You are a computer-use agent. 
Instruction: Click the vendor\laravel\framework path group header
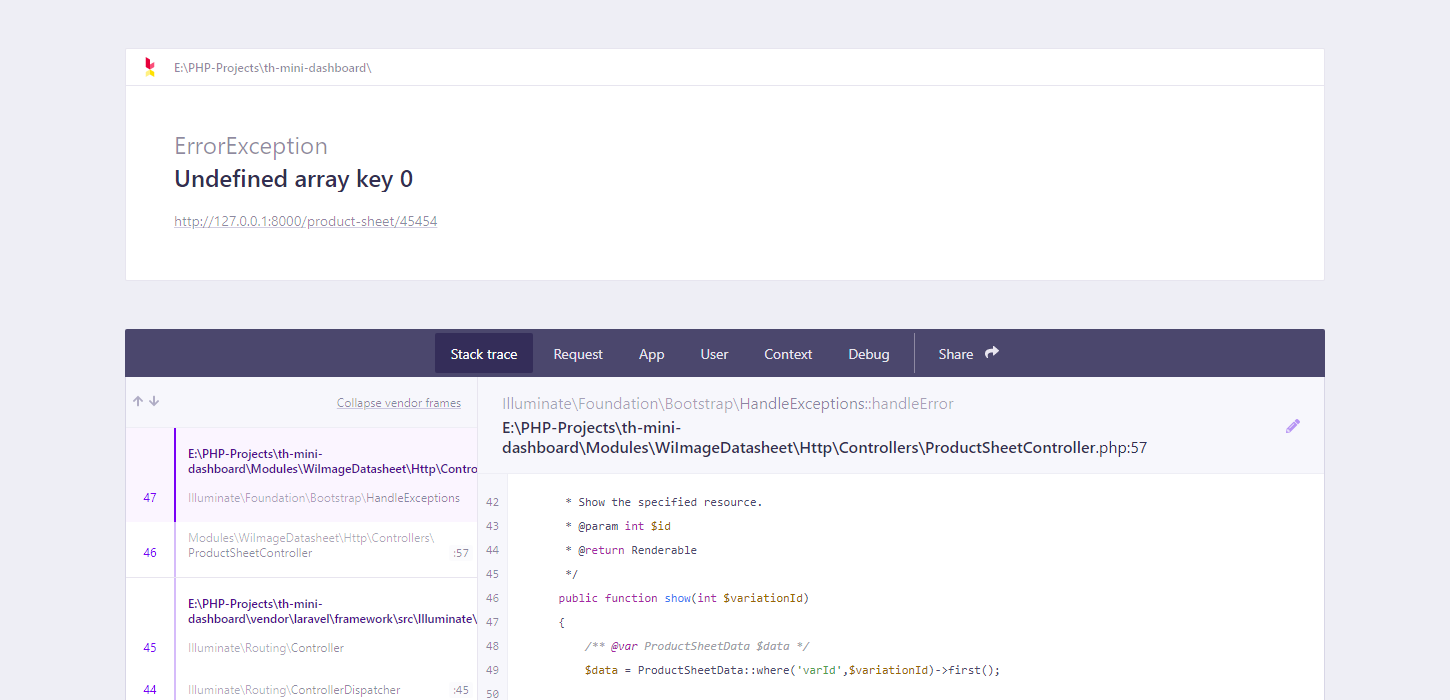tap(332, 611)
